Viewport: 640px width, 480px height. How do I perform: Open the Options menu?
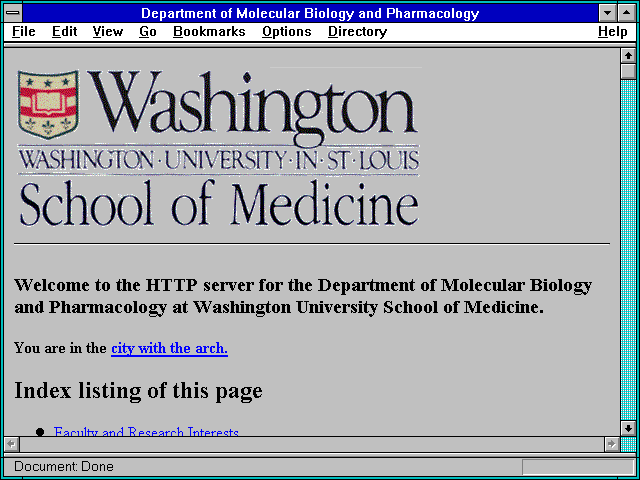[x=287, y=32]
